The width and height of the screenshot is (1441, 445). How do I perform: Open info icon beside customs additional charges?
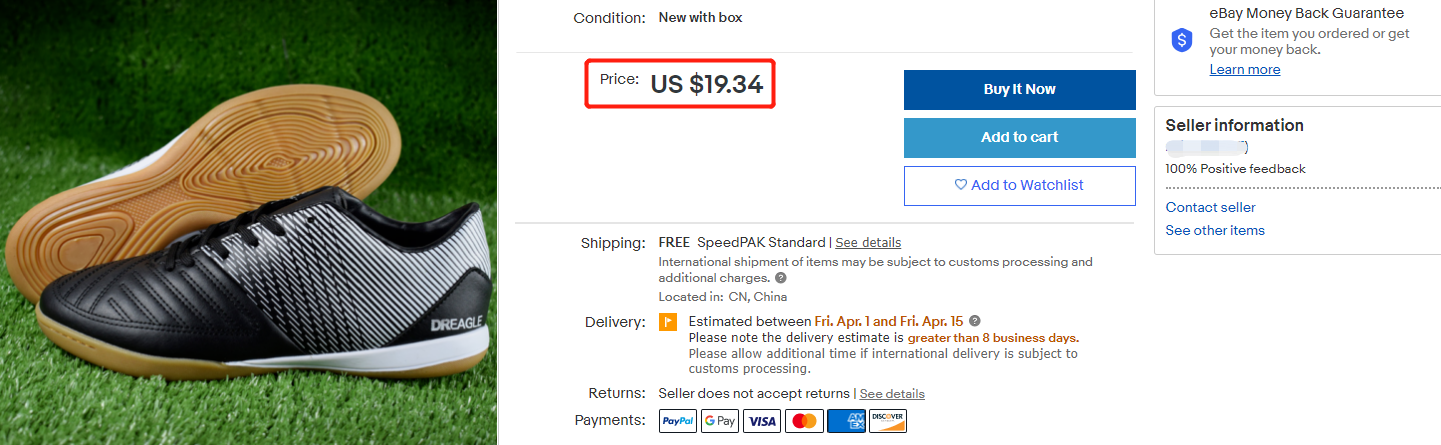coord(781,278)
